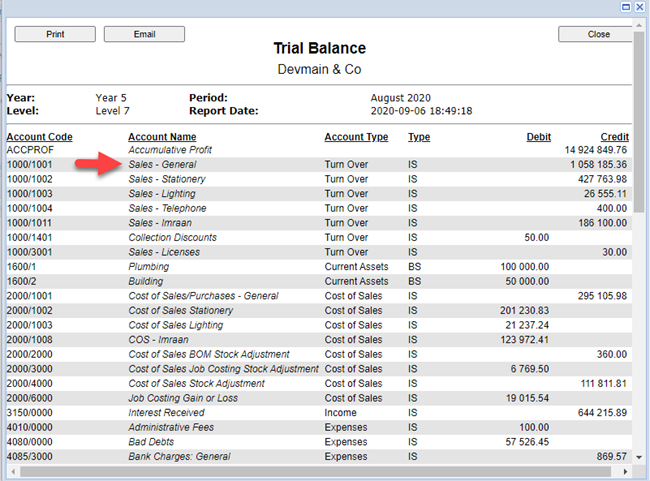Click the Credit column header
Screen dimensions: 650x481
point(614,137)
